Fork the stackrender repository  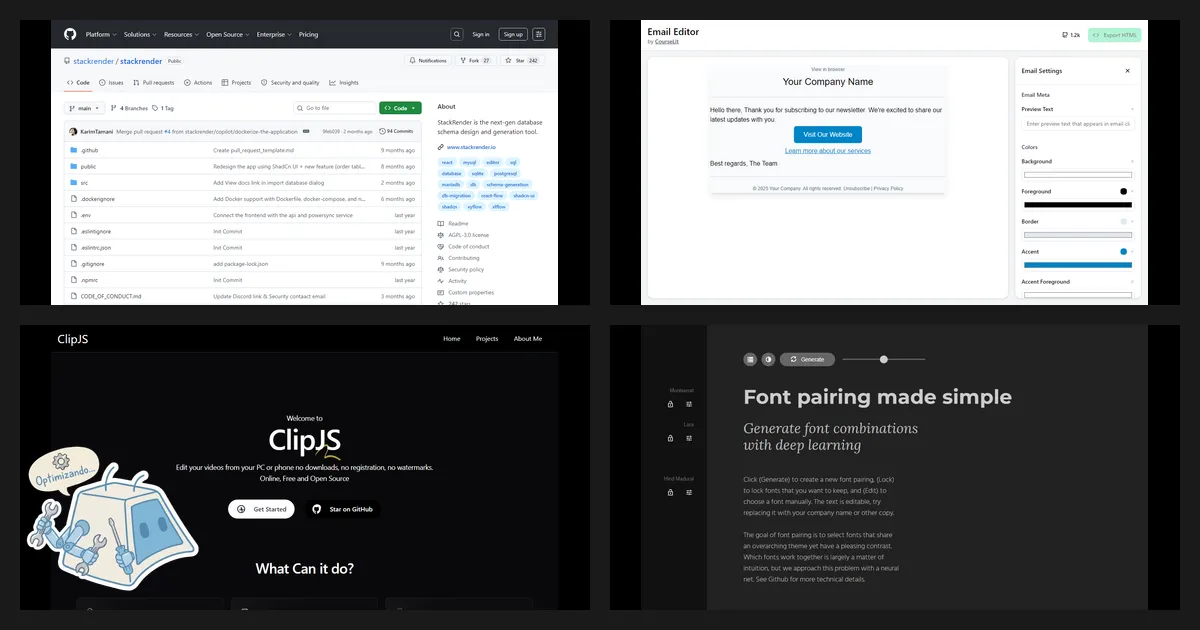tap(476, 61)
